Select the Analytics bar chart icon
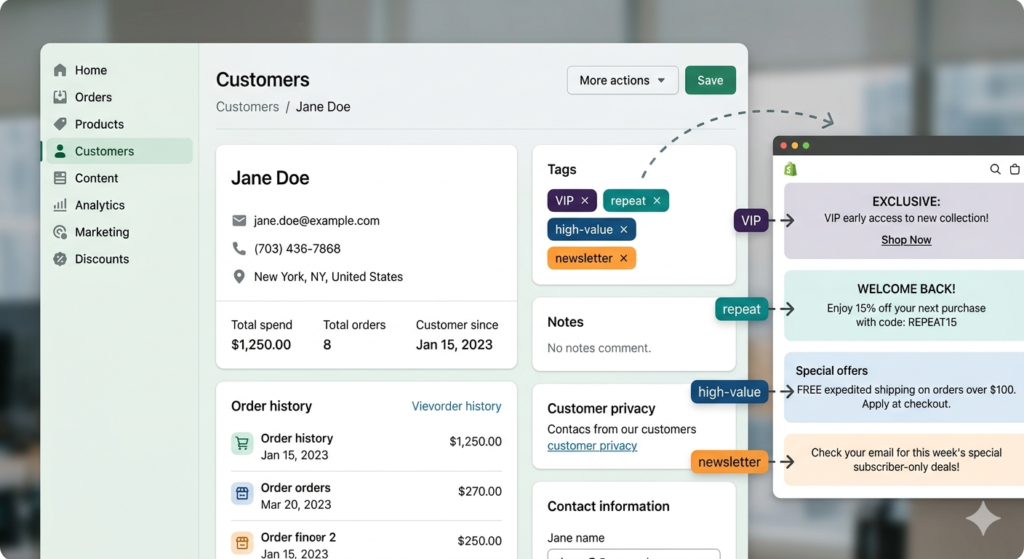 click(x=60, y=205)
